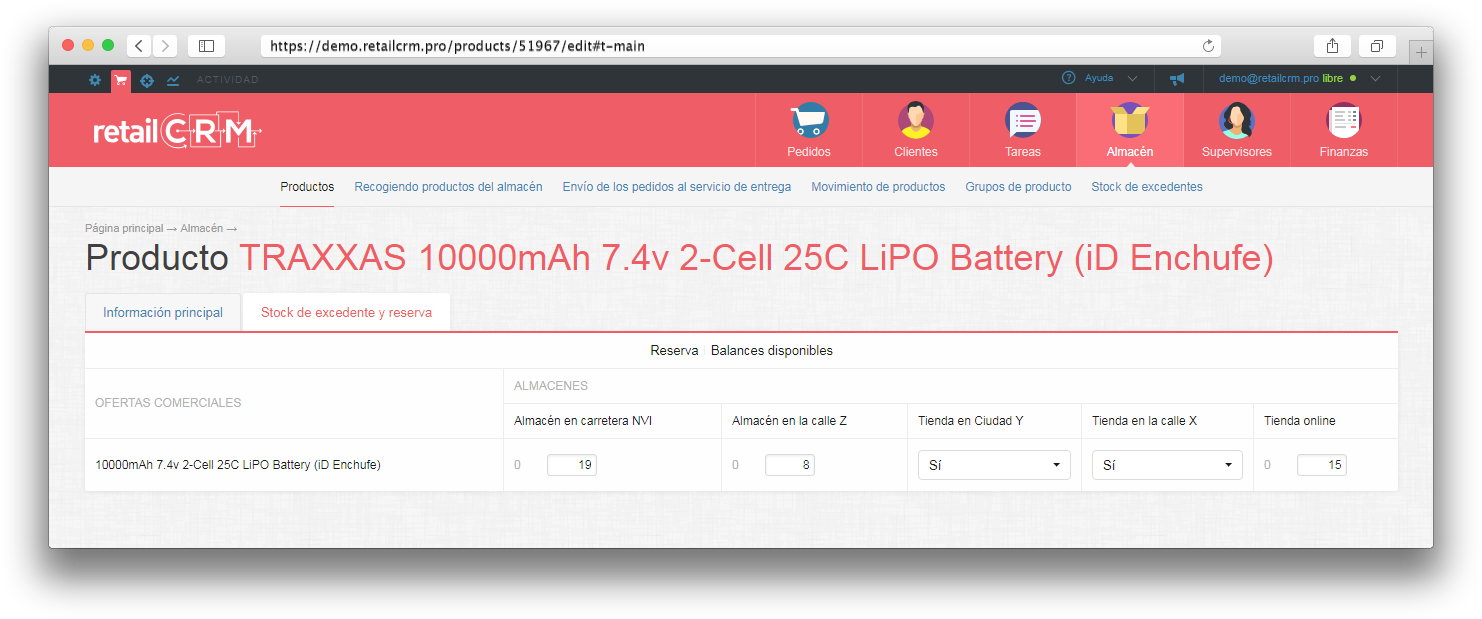Viewport: 1482px width, 619px height.
Task: Click the retailCRM logo
Action: point(177,131)
